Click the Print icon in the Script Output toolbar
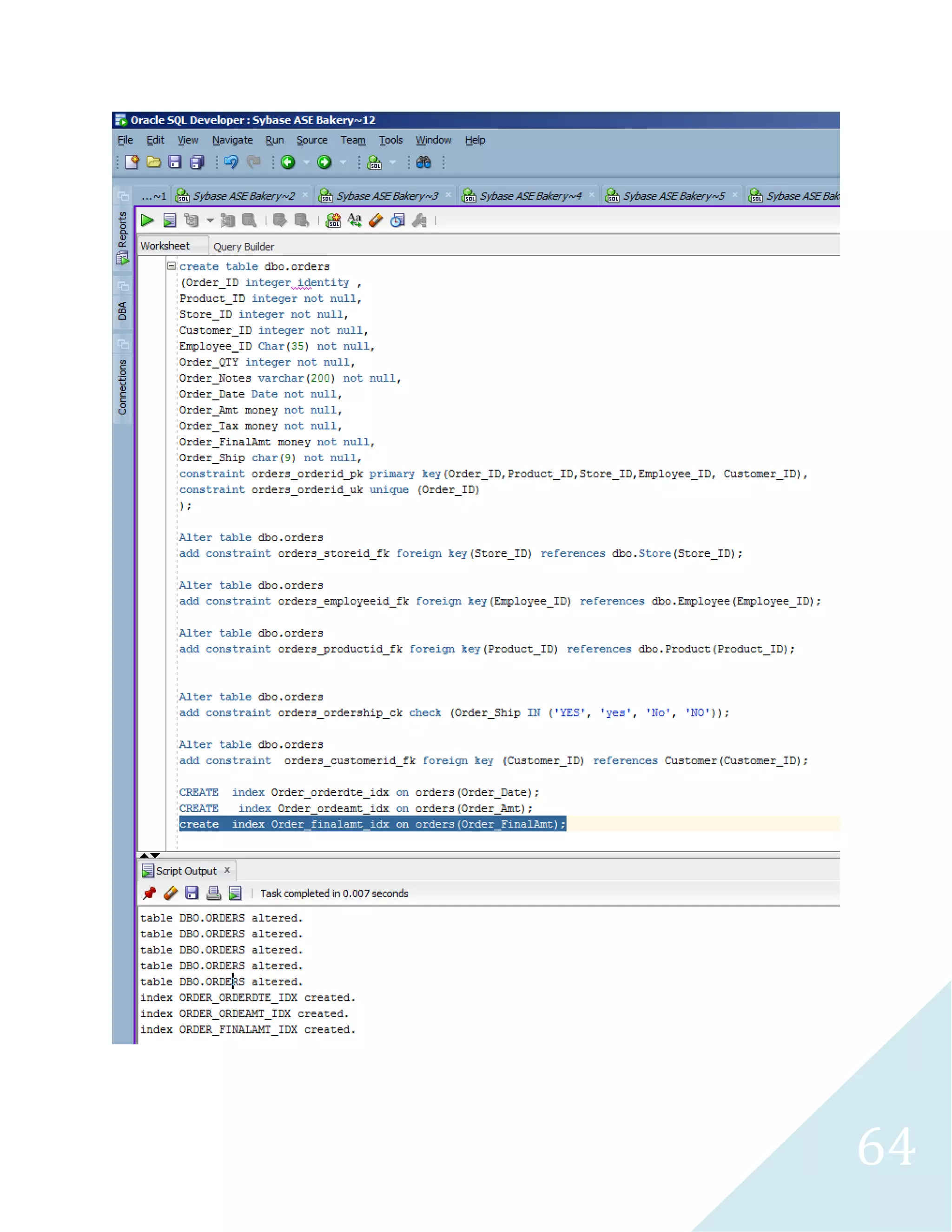Viewport: 952px width, 1232px height. (x=214, y=893)
